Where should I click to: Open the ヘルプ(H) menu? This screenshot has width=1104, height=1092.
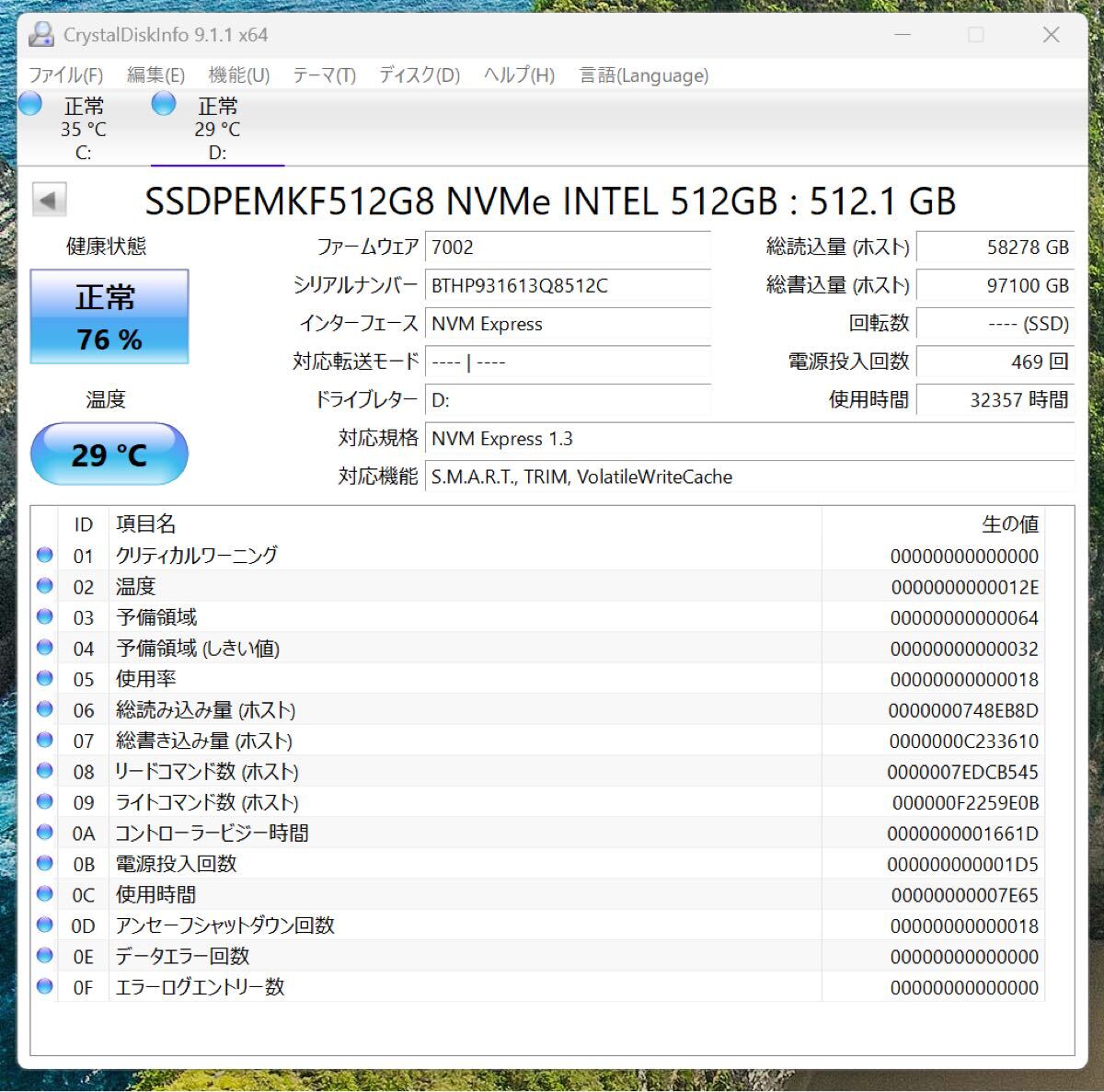pos(519,75)
